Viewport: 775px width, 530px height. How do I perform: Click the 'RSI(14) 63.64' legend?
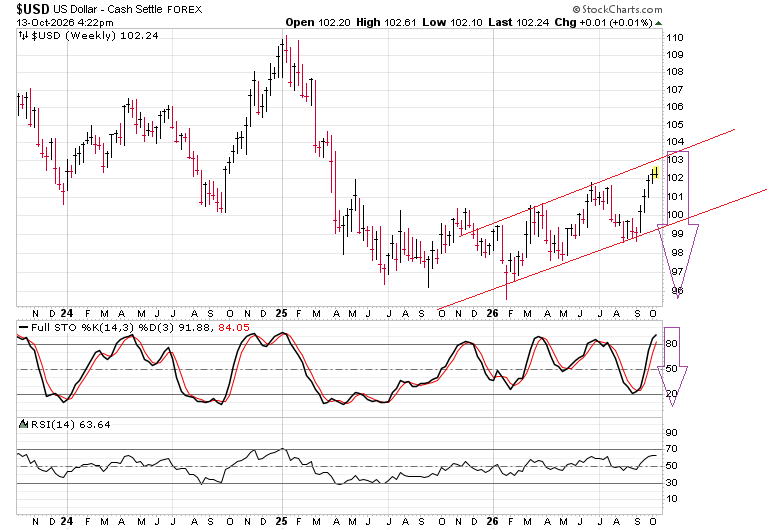(71, 425)
